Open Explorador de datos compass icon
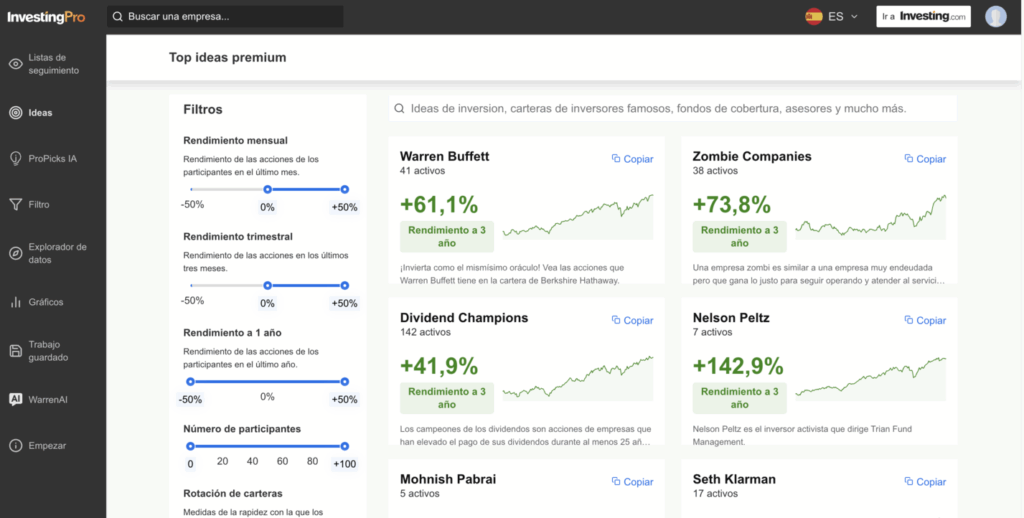This screenshot has width=1024, height=518. [x=15, y=253]
